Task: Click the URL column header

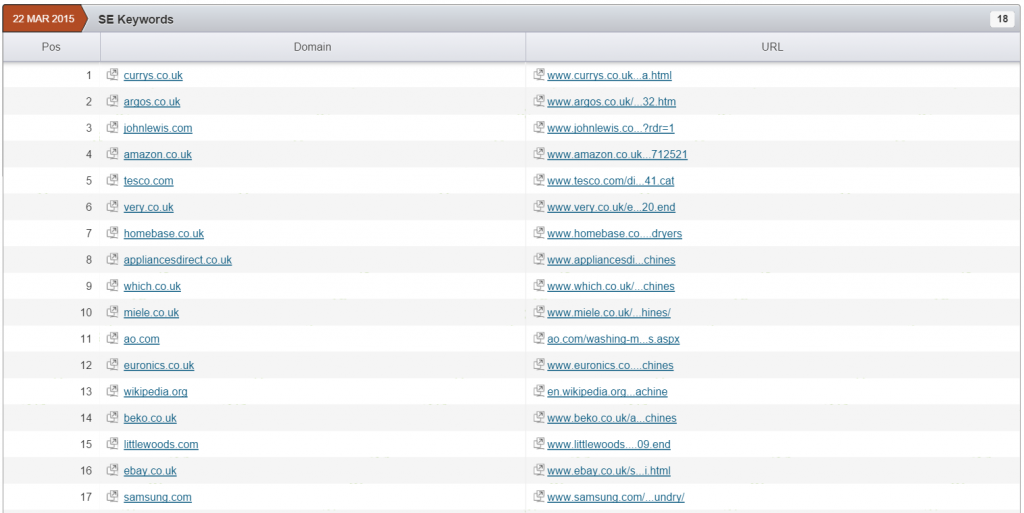Action: click(x=771, y=47)
